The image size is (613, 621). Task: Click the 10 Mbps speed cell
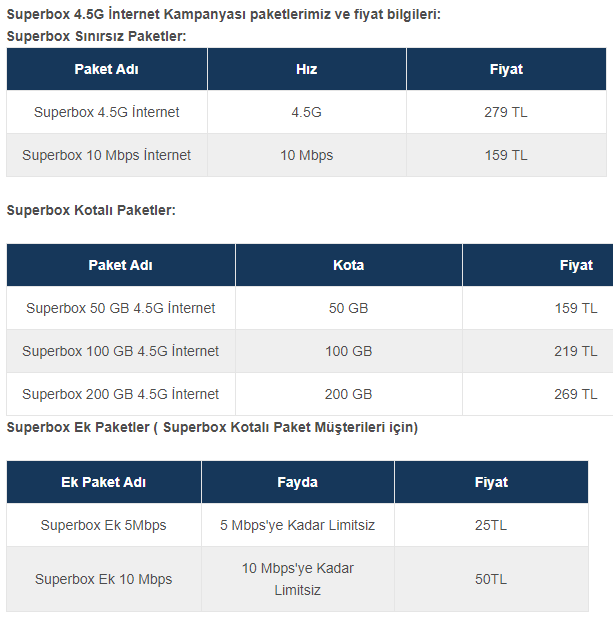(x=306, y=155)
